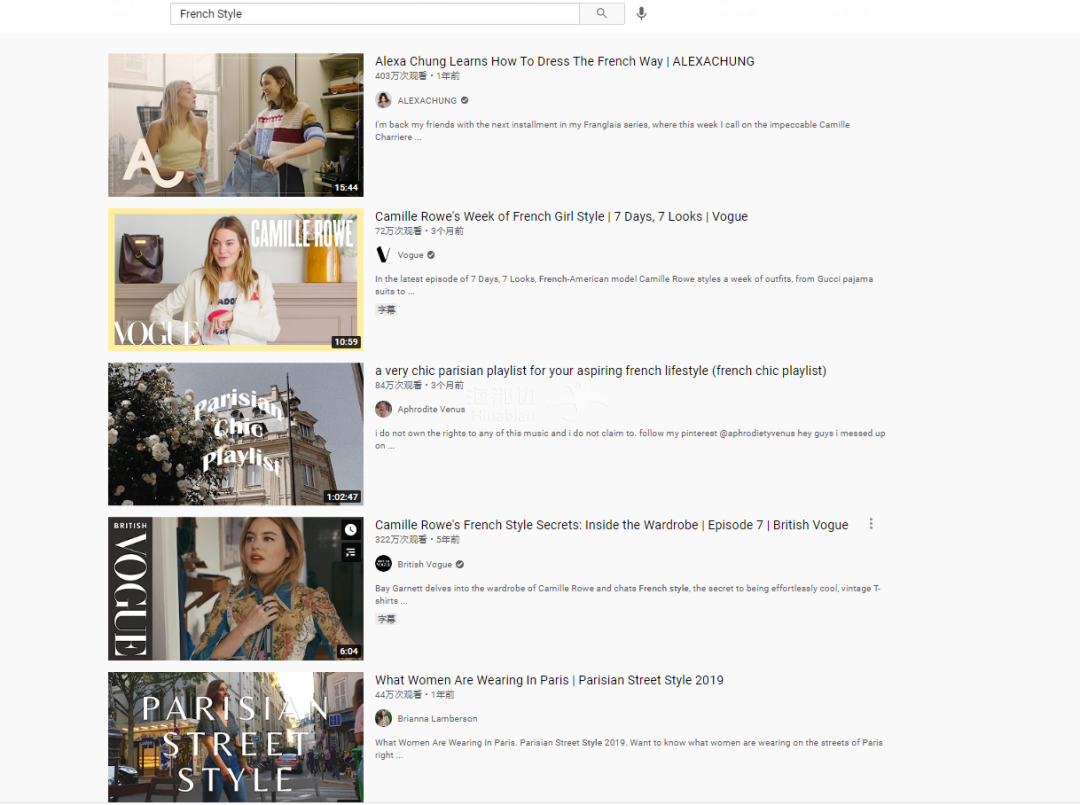Go to Brianna Lamberson channel name
This screenshot has width=1080, height=805.
(437, 718)
